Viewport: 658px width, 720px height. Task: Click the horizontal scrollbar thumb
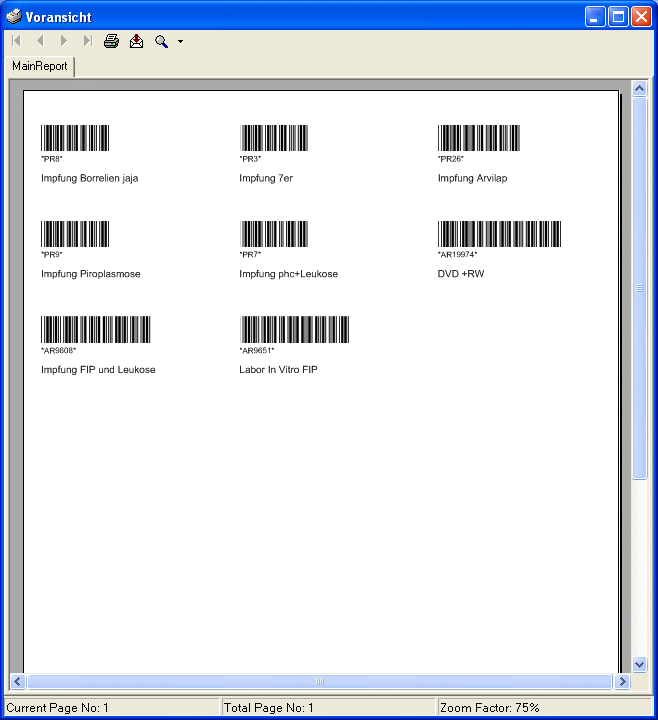pos(320,681)
